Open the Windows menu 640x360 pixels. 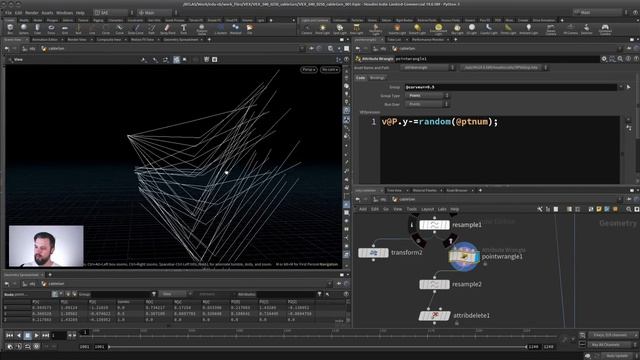[x=64, y=13]
